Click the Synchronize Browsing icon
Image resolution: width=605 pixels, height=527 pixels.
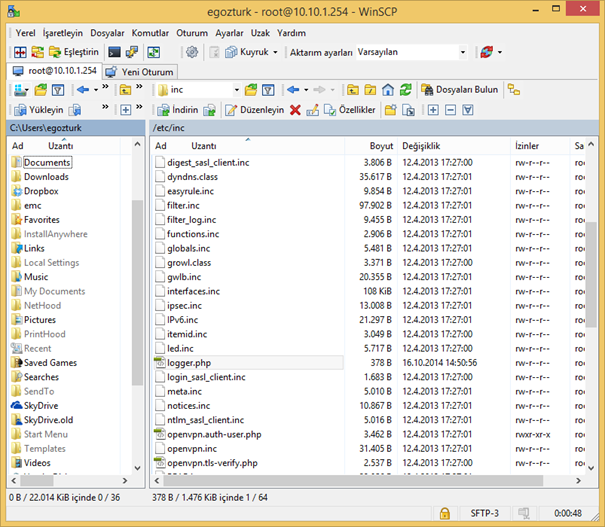click(x=37, y=52)
